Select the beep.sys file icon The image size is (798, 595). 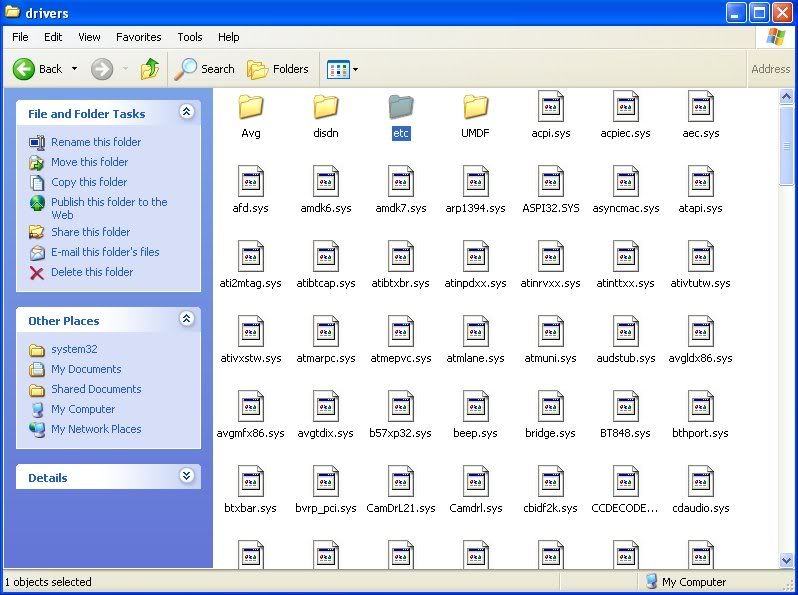tap(476, 407)
